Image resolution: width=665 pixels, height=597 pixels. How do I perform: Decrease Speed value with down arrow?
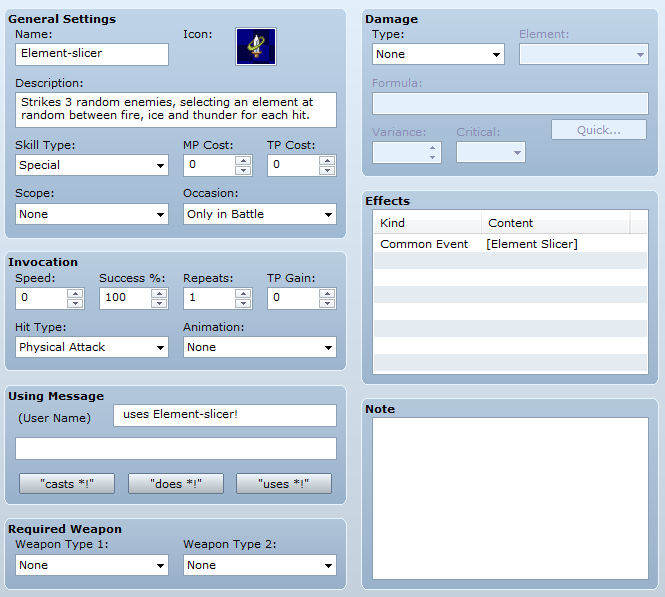pyautogui.click(x=75, y=303)
